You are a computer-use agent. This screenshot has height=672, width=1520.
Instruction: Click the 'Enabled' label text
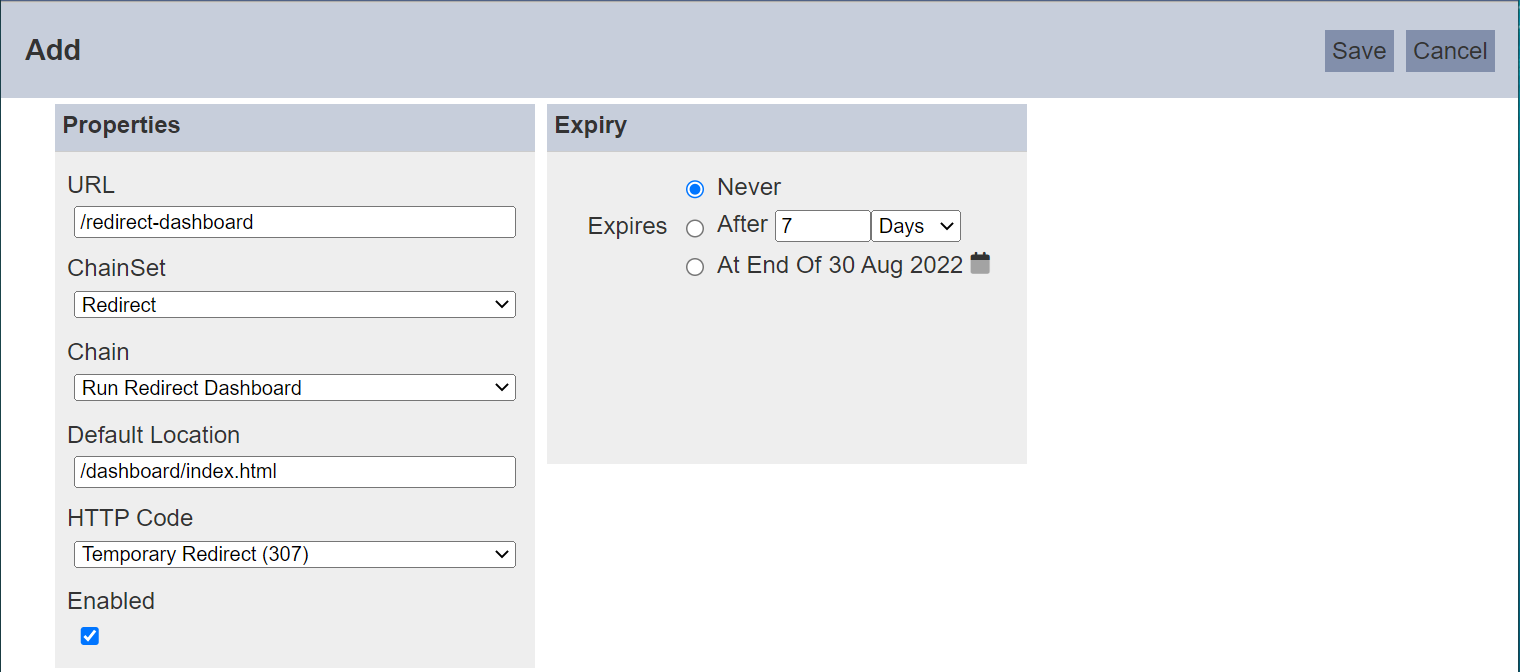pos(111,601)
